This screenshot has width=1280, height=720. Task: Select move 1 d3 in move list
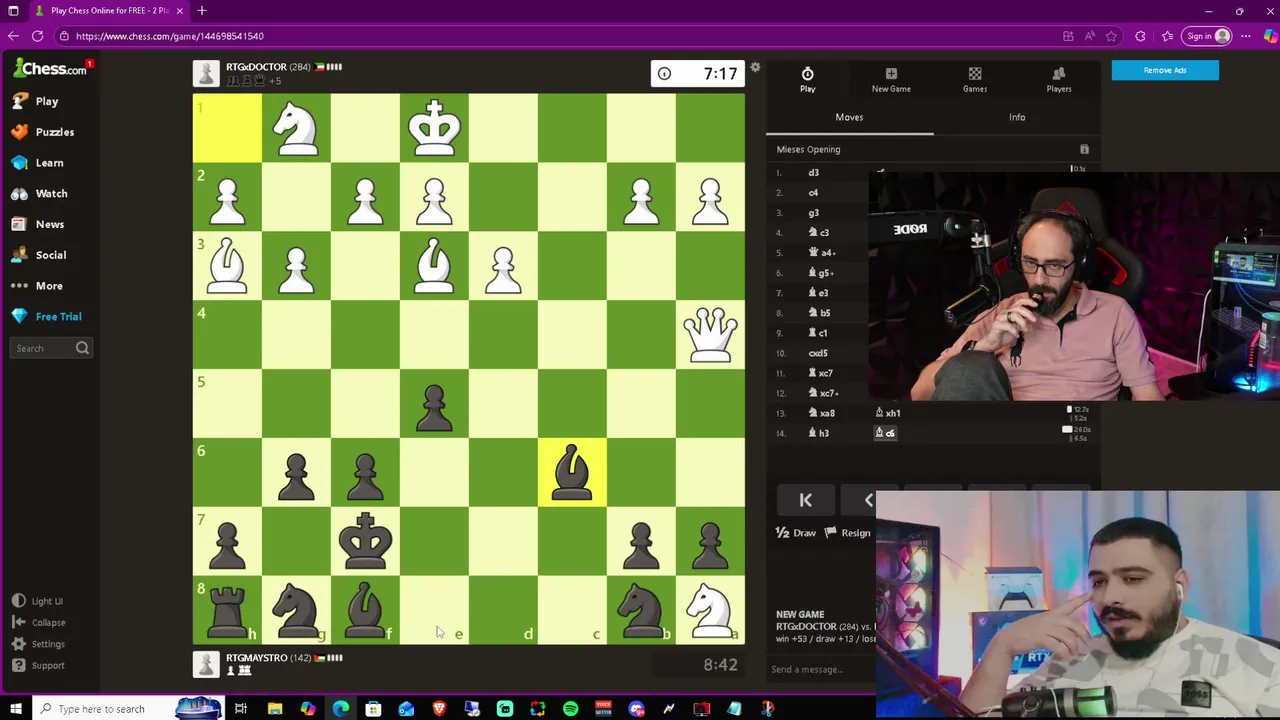tap(813, 172)
